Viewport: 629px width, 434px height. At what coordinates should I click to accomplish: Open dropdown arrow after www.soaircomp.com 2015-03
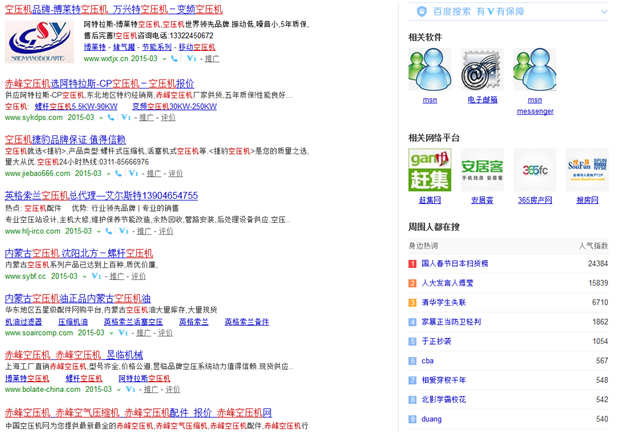click(x=111, y=333)
